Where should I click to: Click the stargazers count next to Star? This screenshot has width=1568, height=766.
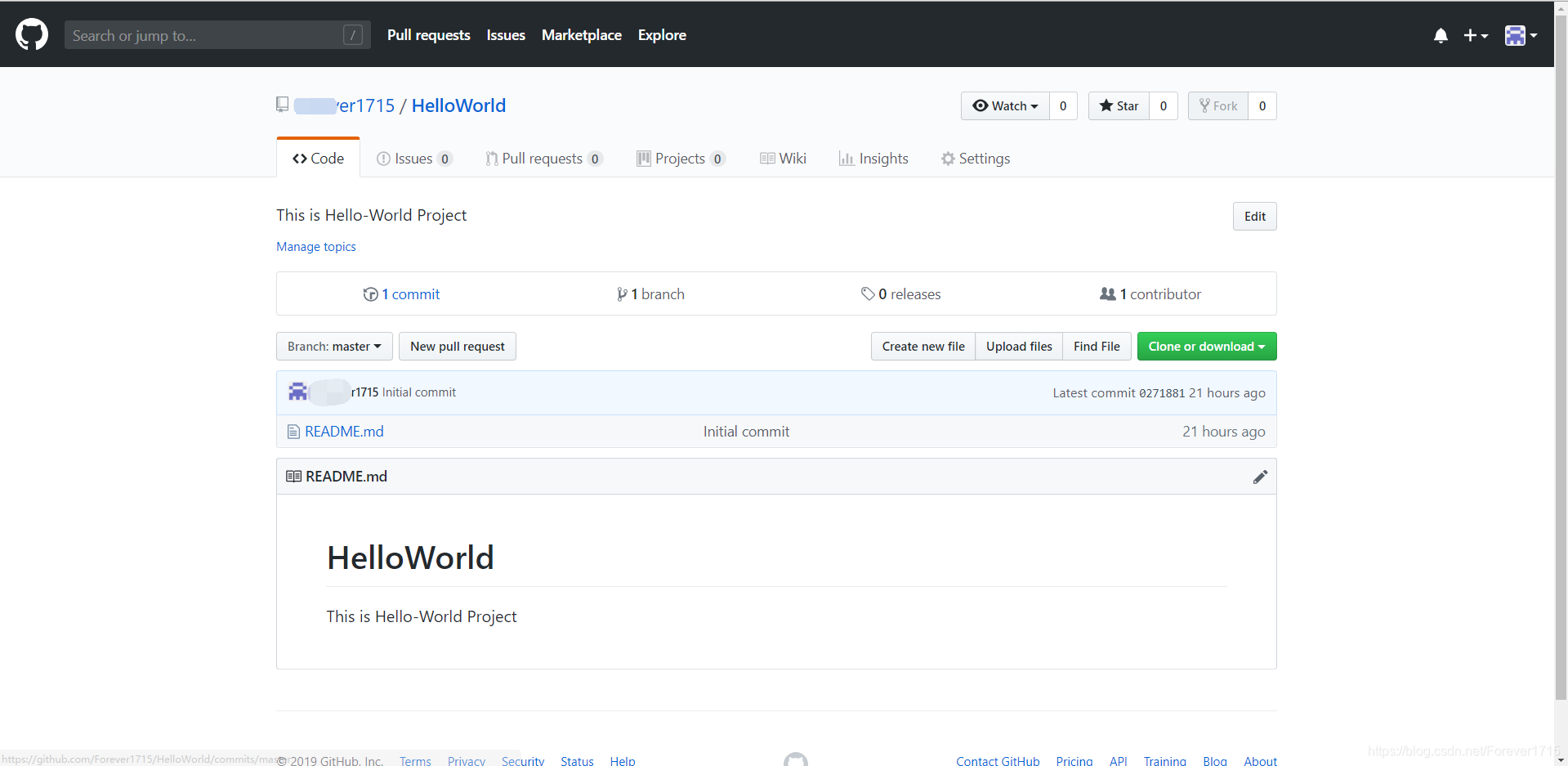(1164, 106)
